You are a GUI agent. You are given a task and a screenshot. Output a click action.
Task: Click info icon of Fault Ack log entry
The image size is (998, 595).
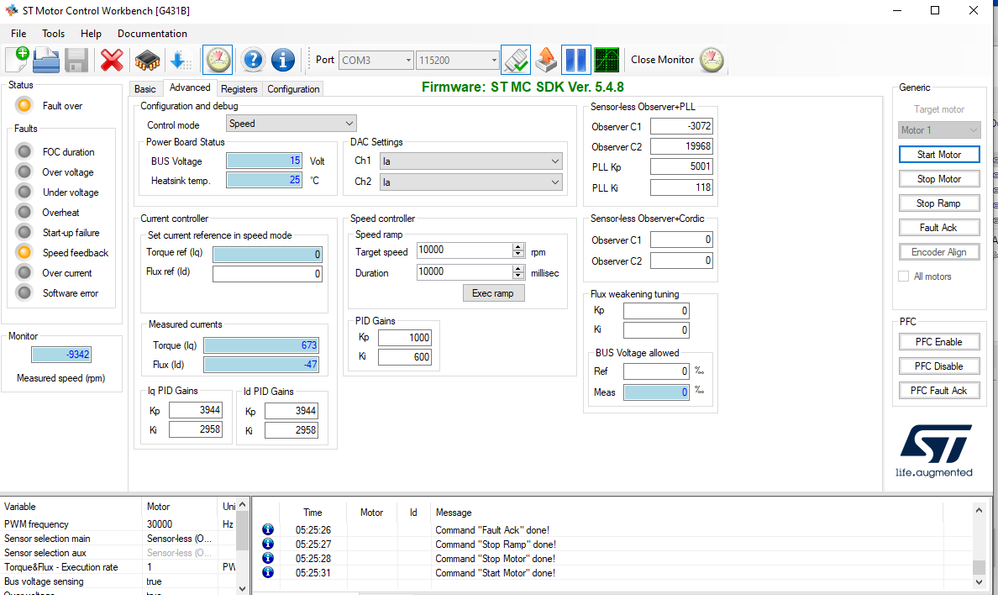click(x=268, y=529)
